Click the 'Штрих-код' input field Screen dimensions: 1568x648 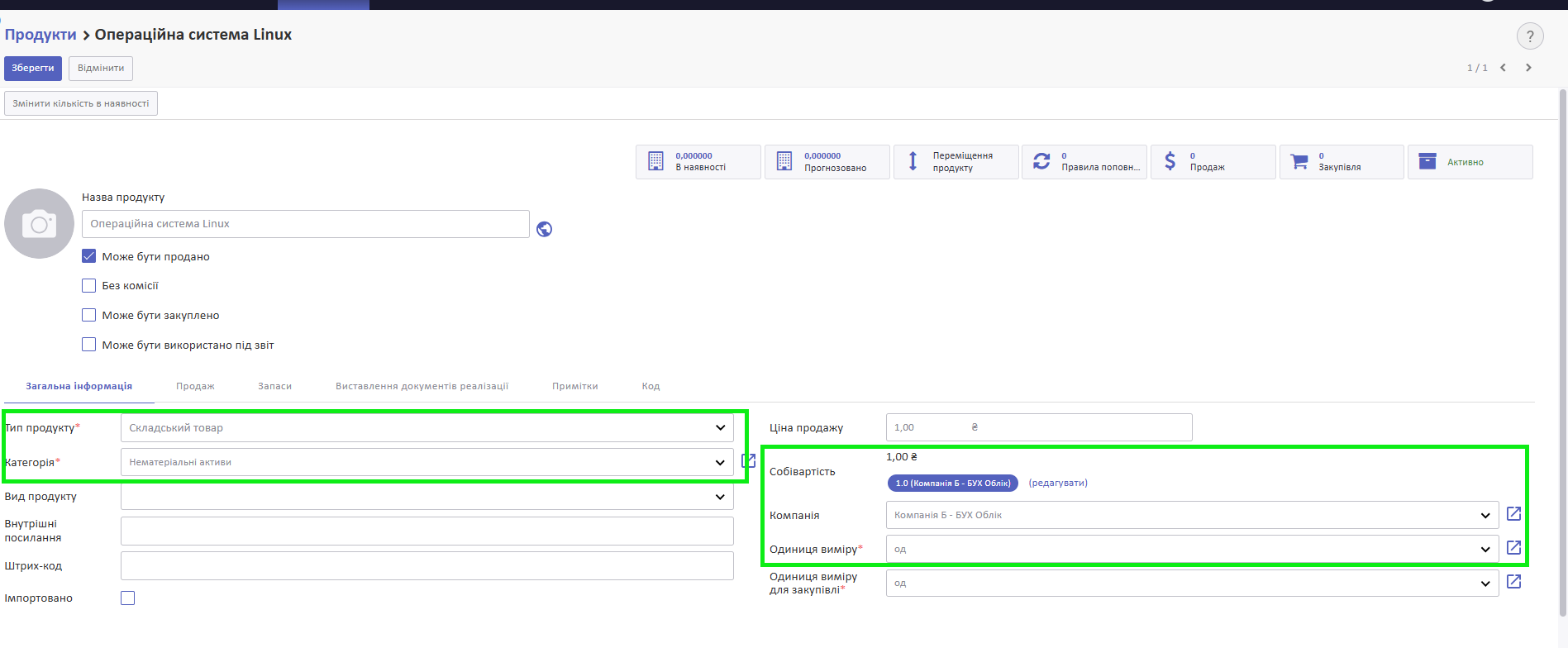pyautogui.click(x=427, y=566)
